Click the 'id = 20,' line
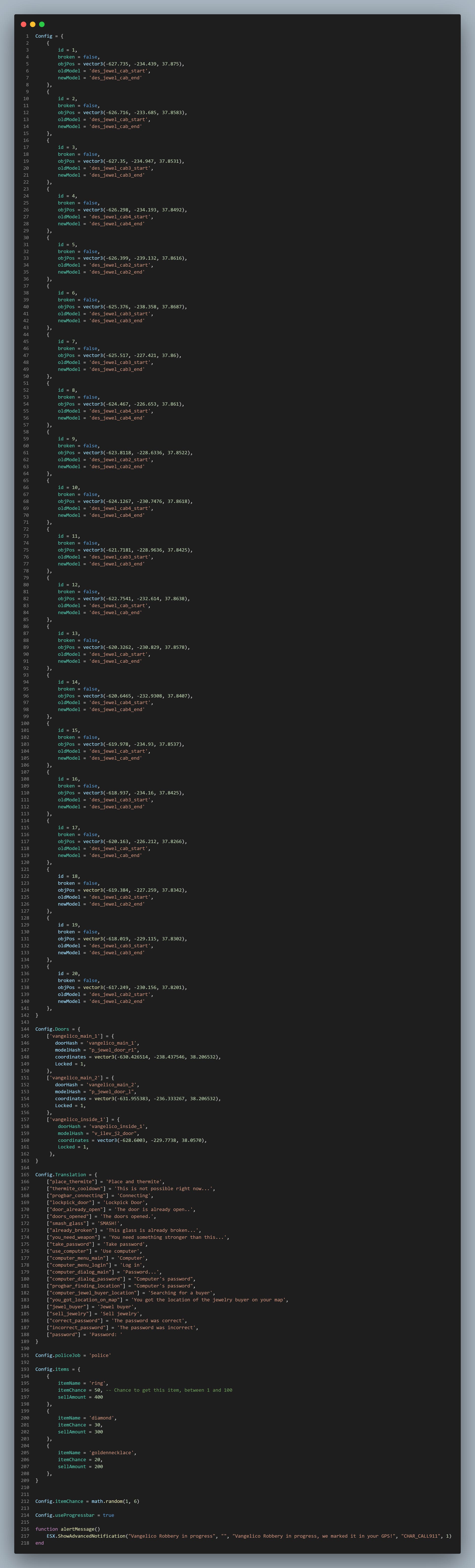This screenshot has height=1568, width=475. pos(69,973)
